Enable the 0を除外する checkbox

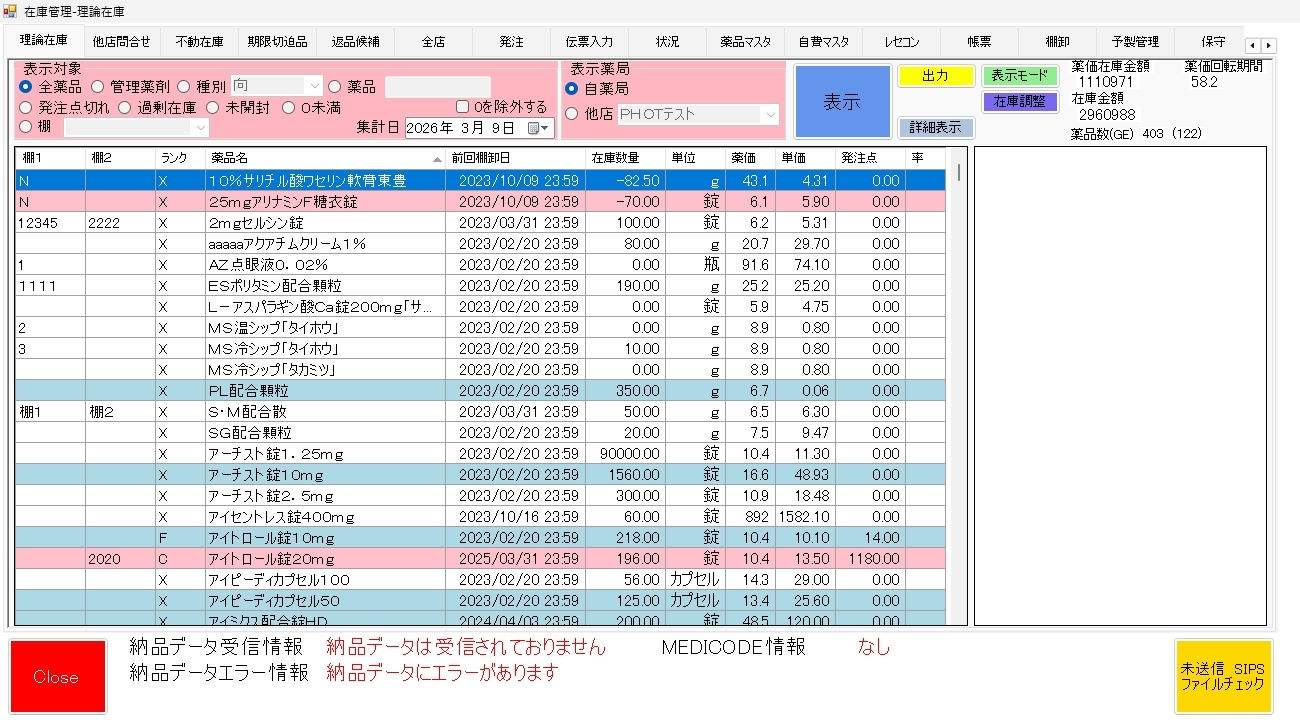[x=462, y=107]
